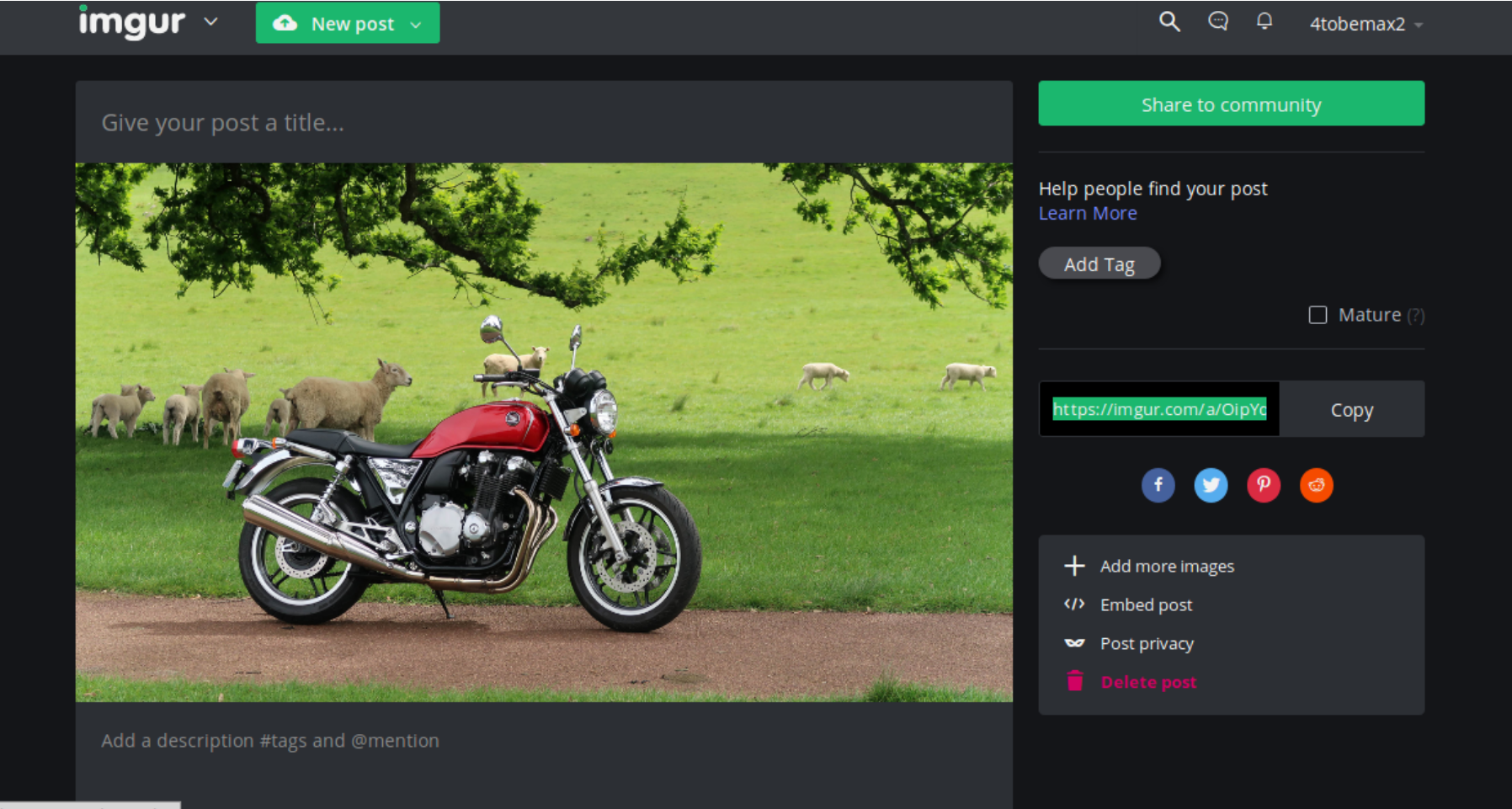Click Share to community button

(1231, 104)
